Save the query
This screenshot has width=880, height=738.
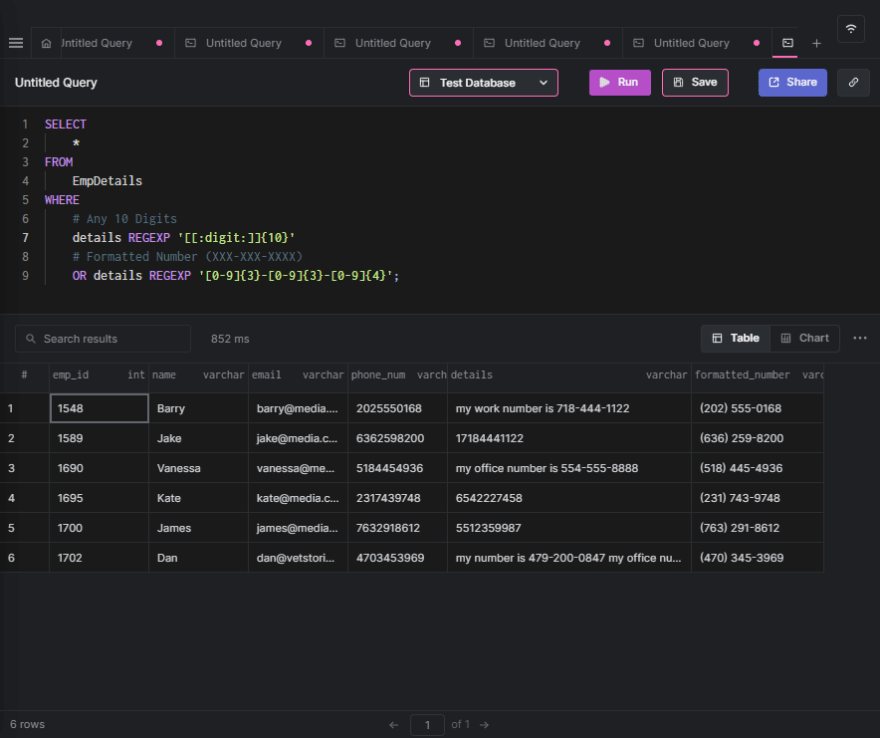[x=695, y=82]
